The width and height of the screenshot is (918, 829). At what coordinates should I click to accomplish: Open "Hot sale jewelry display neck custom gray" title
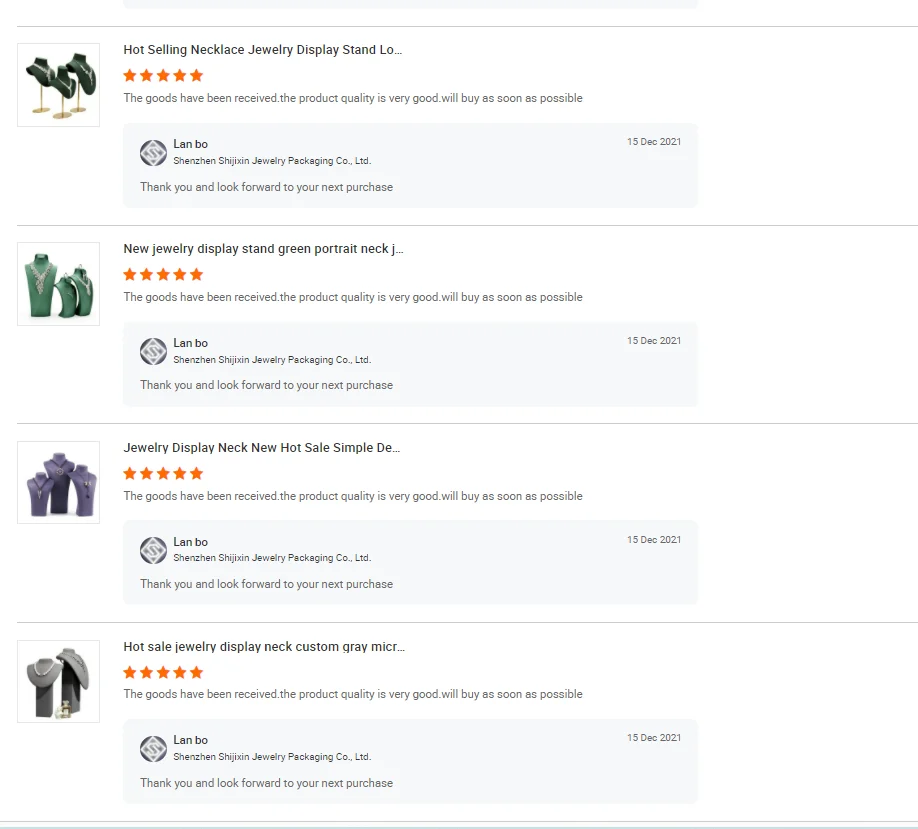pyautogui.click(x=264, y=647)
